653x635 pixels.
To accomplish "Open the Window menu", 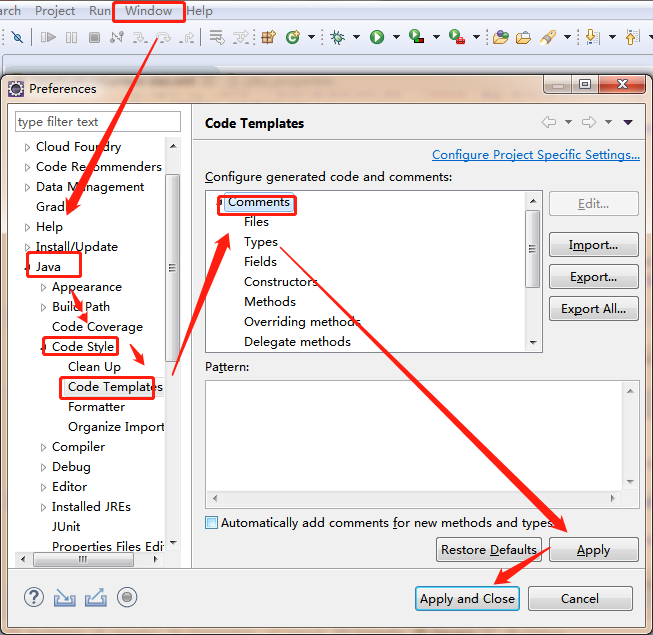I will point(149,11).
